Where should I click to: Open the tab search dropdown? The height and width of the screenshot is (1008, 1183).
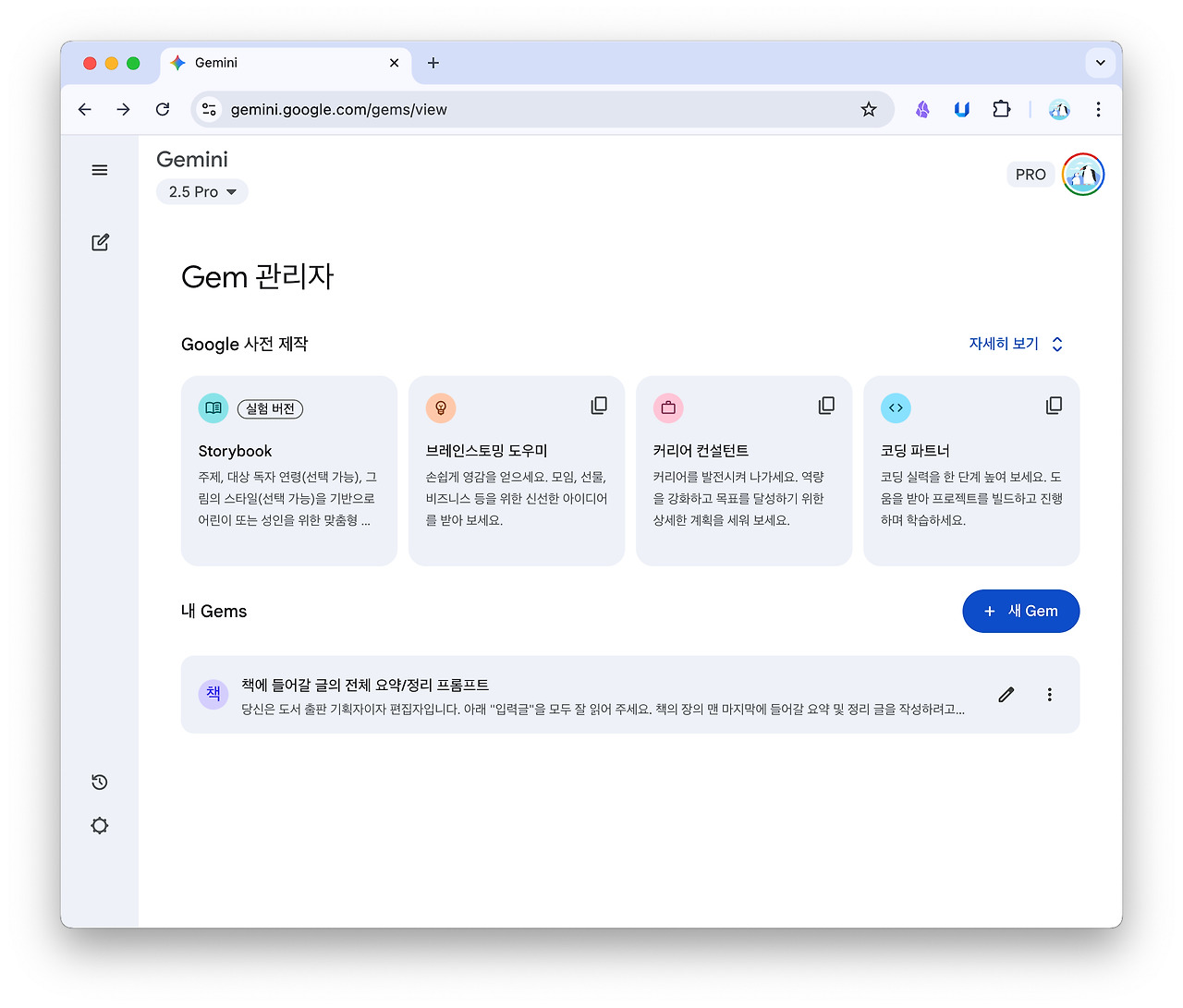[1100, 63]
